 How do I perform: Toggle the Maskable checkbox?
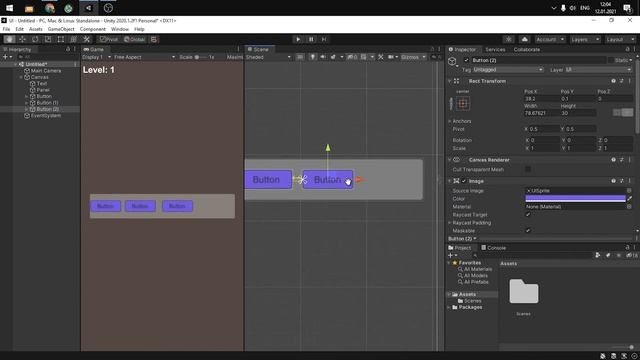click(528, 231)
